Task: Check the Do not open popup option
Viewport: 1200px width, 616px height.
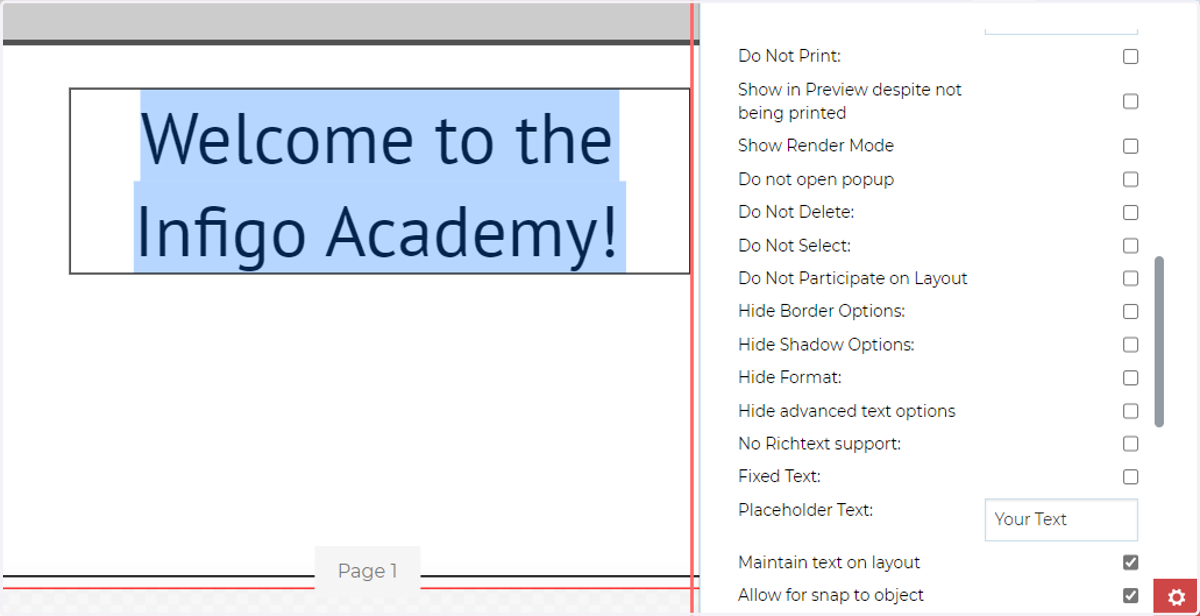Action: coord(1130,180)
